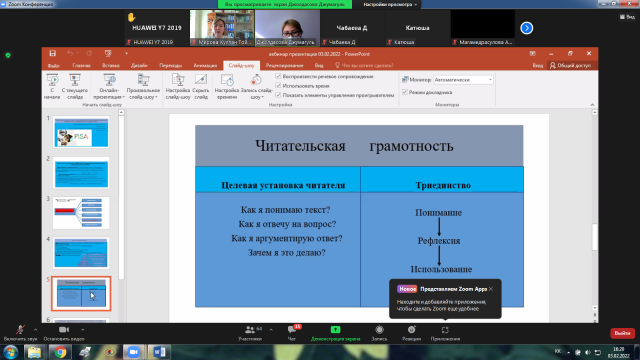Expand audio options arrow next to mute
This screenshot has width=640, height=360.
[36, 330]
